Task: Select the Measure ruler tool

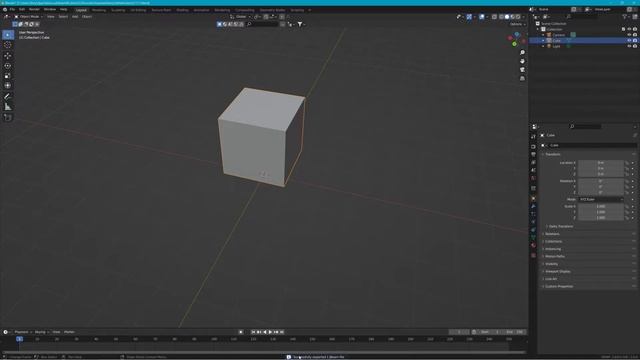Action: pyautogui.click(x=8, y=107)
